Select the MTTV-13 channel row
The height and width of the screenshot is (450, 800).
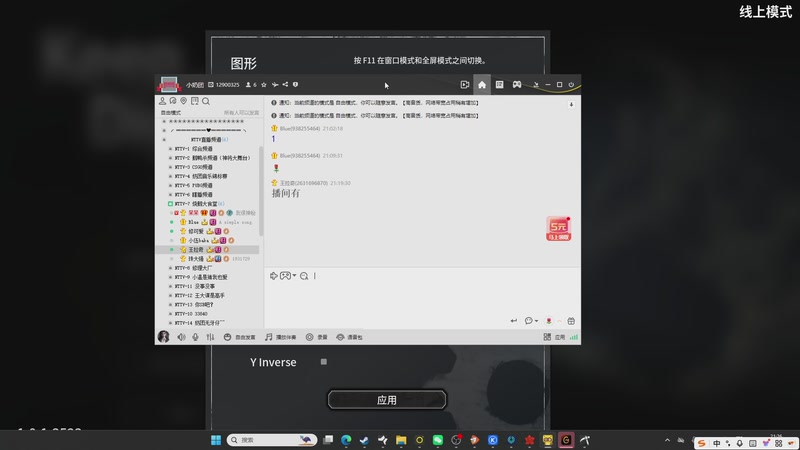point(207,305)
